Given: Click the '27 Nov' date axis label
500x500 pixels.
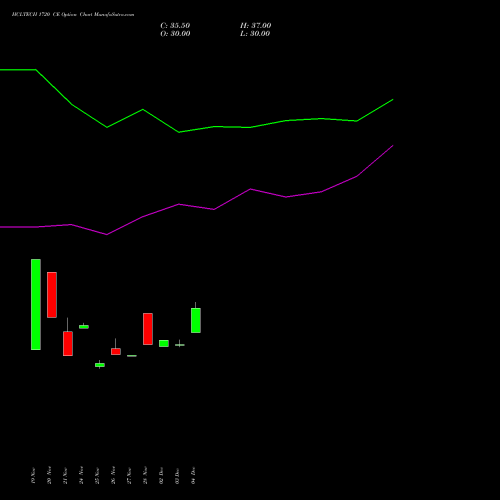Looking at the screenshot, I should click(129, 476).
